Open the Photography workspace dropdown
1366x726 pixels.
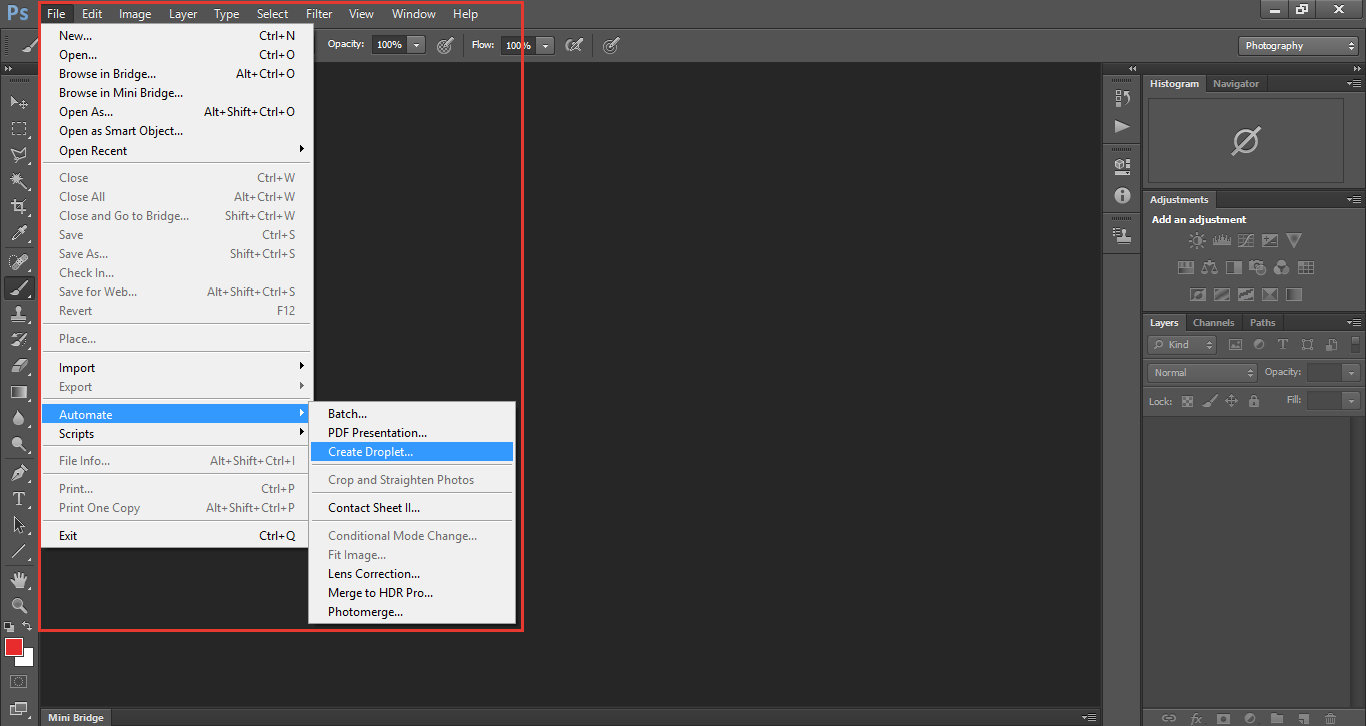pyautogui.click(x=1298, y=46)
